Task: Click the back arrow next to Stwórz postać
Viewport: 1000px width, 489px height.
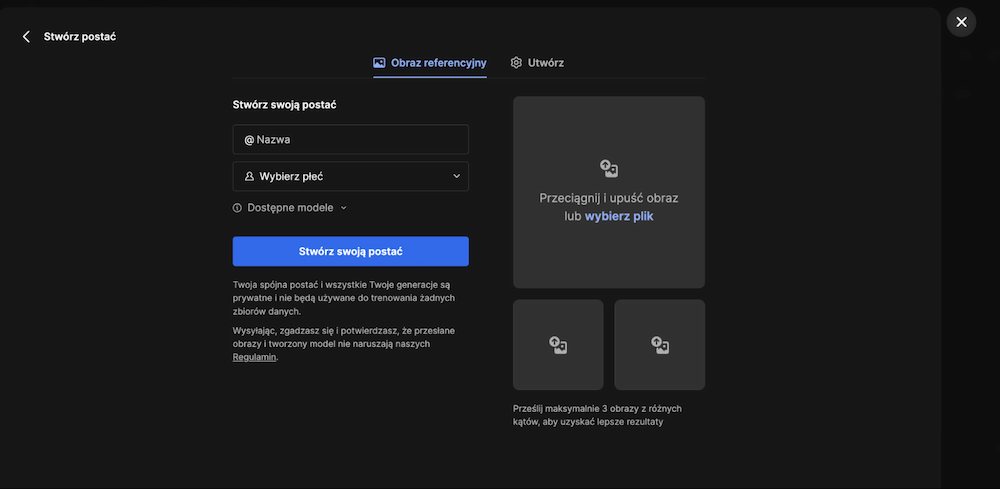Action: [x=26, y=36]
